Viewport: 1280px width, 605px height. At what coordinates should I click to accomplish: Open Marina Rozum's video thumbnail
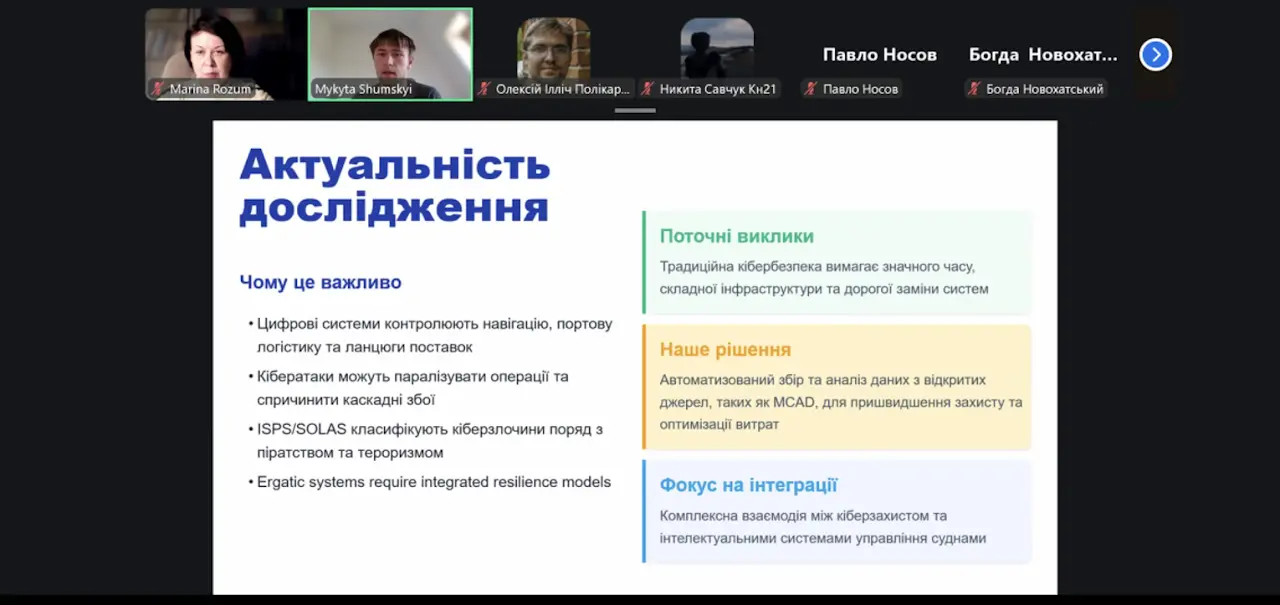click(226, 54)
